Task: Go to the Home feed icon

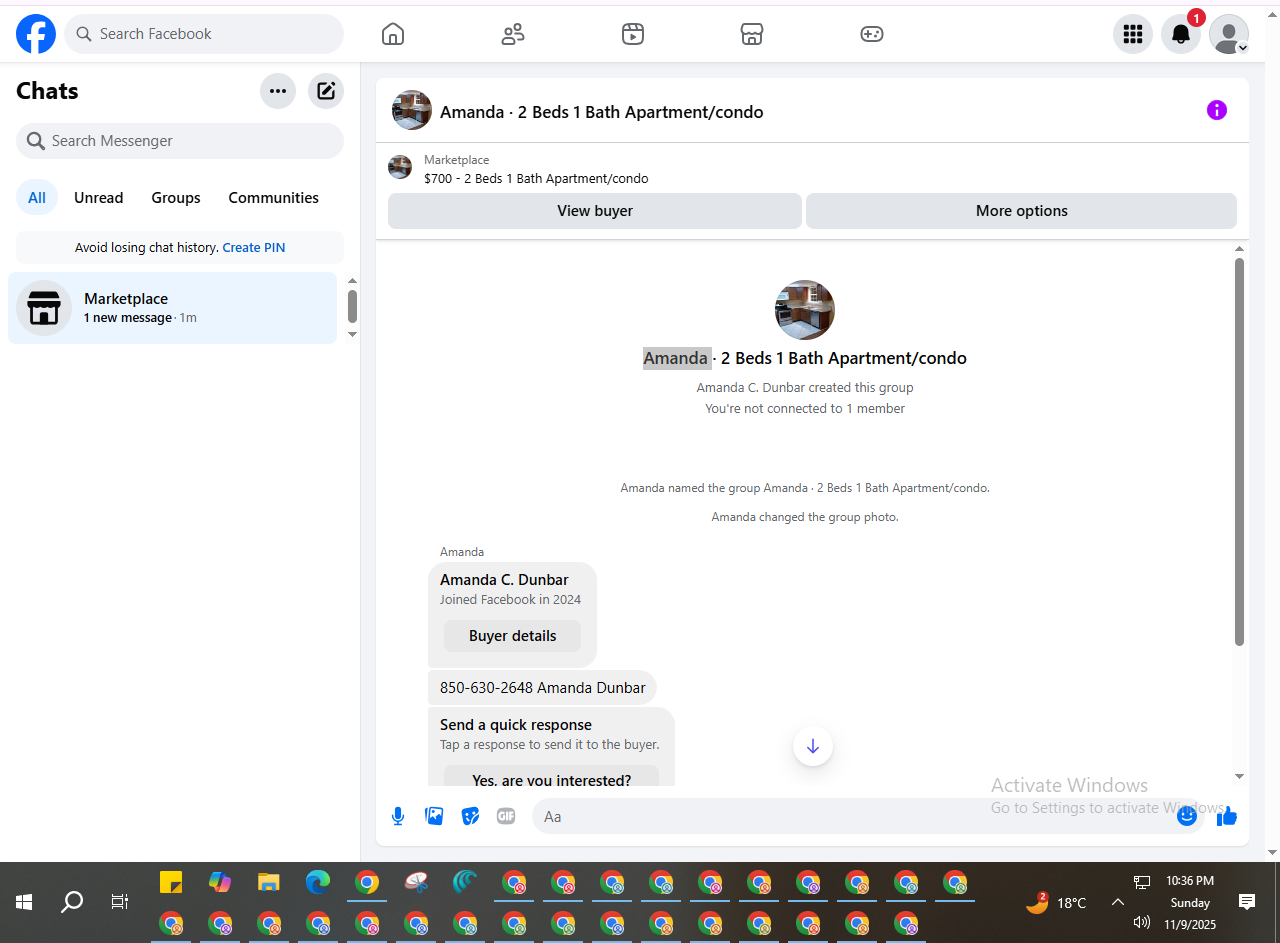Action: (x=393, y=34)
